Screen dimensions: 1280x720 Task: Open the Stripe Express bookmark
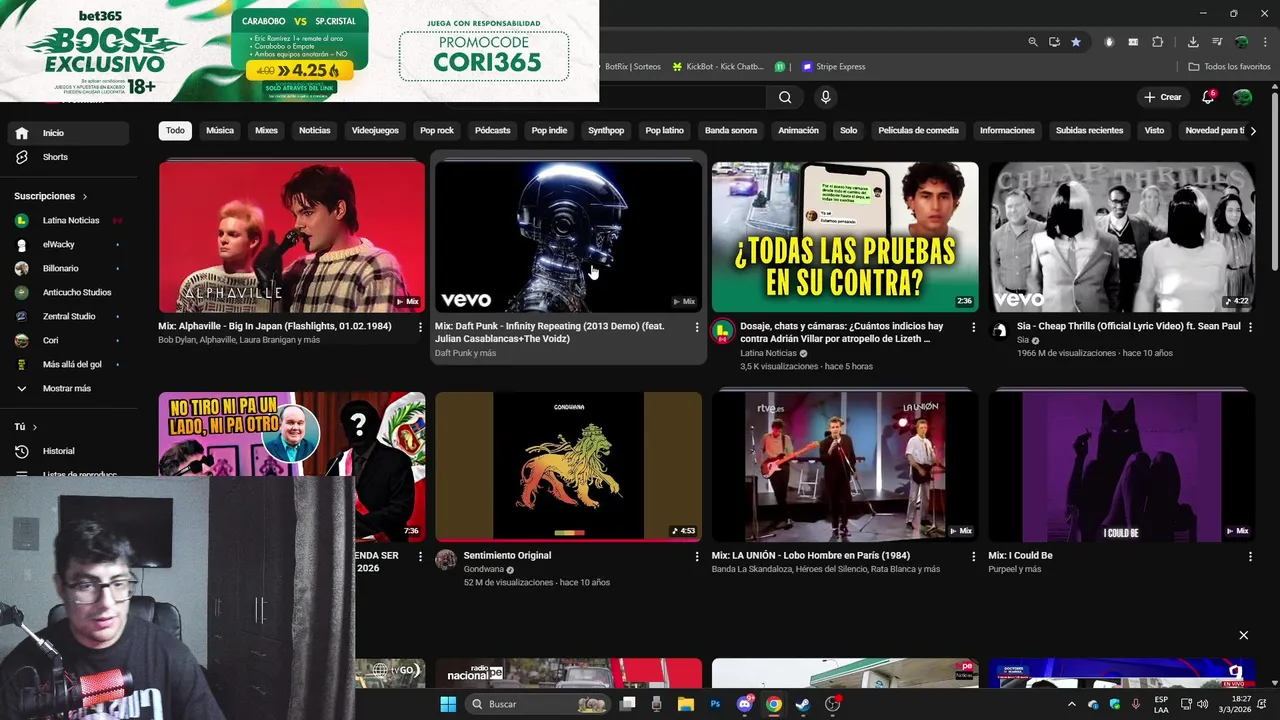click(832, 67)
